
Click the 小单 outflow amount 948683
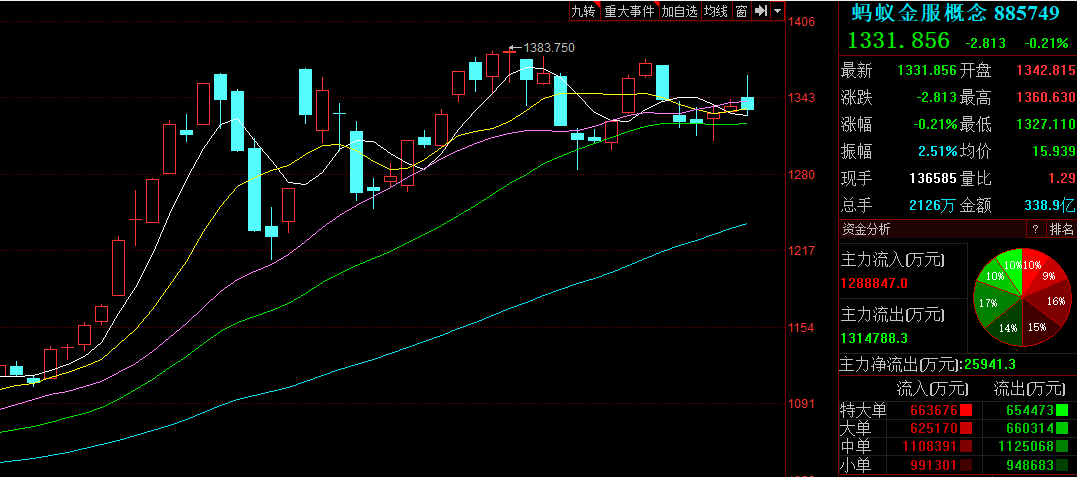click(x=1030, y=464)
